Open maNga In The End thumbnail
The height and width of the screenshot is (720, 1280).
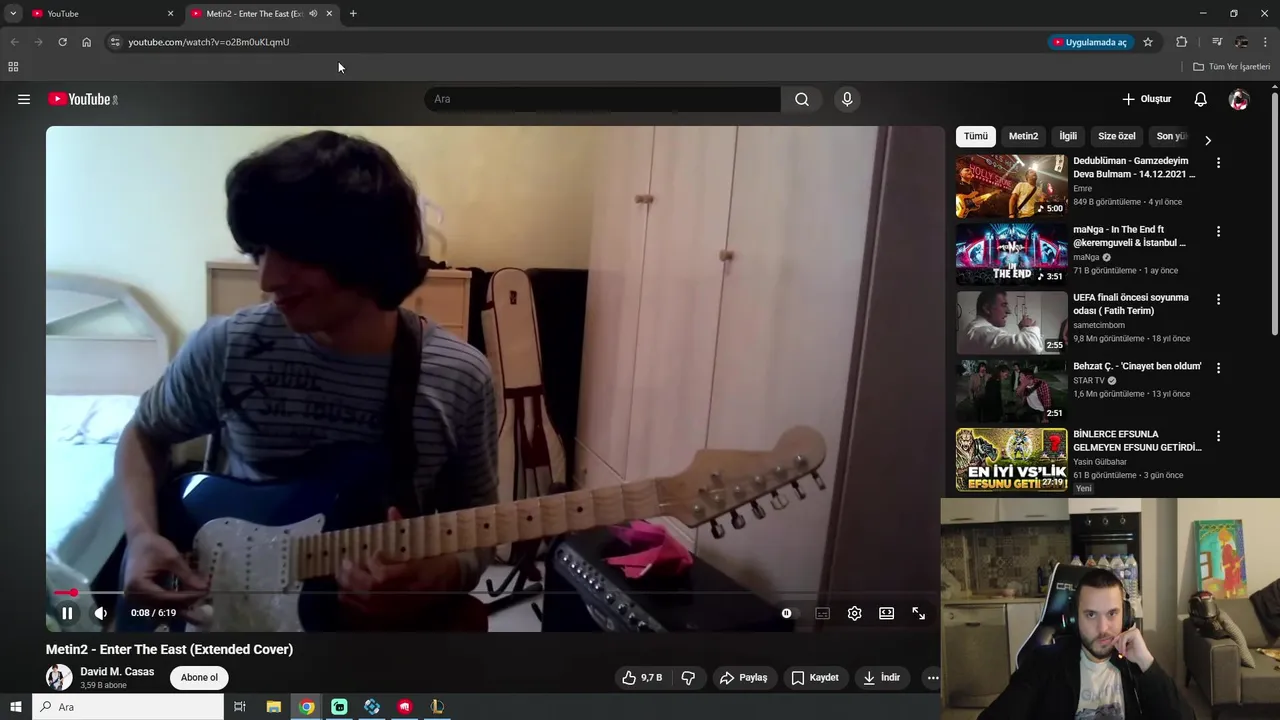click(x=1011, y=254)
